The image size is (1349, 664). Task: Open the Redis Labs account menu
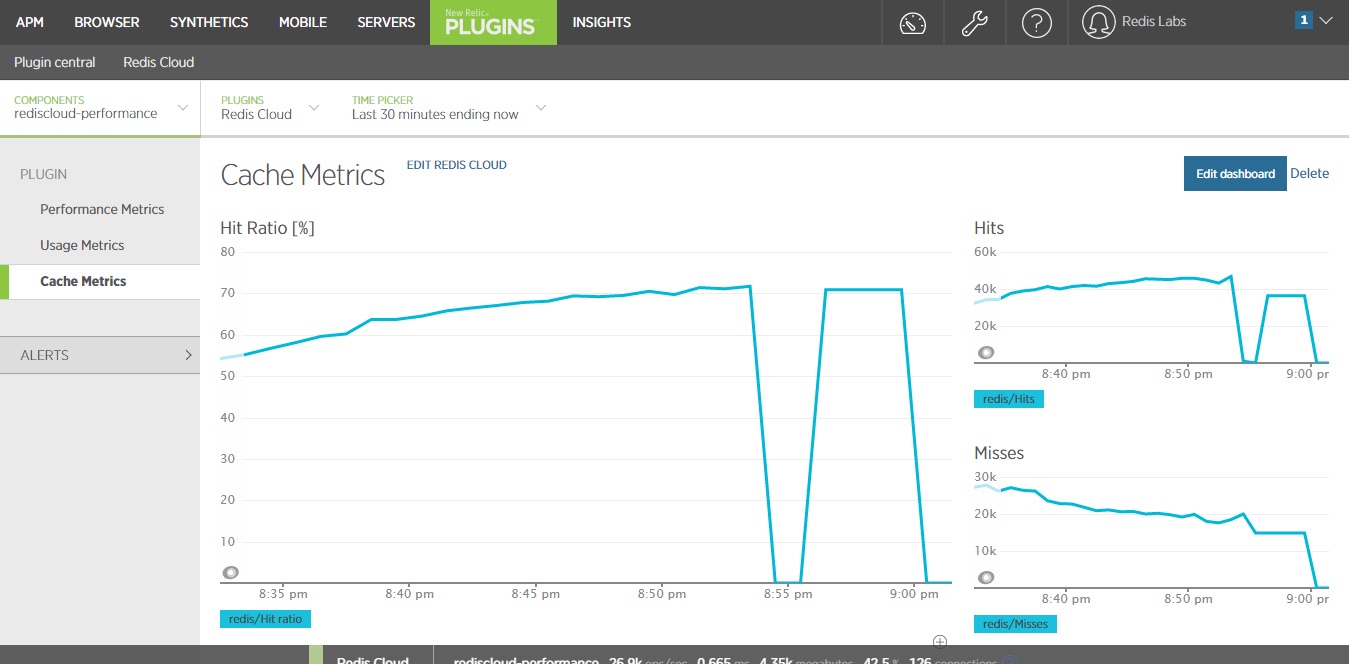[x=1154, y=21]
